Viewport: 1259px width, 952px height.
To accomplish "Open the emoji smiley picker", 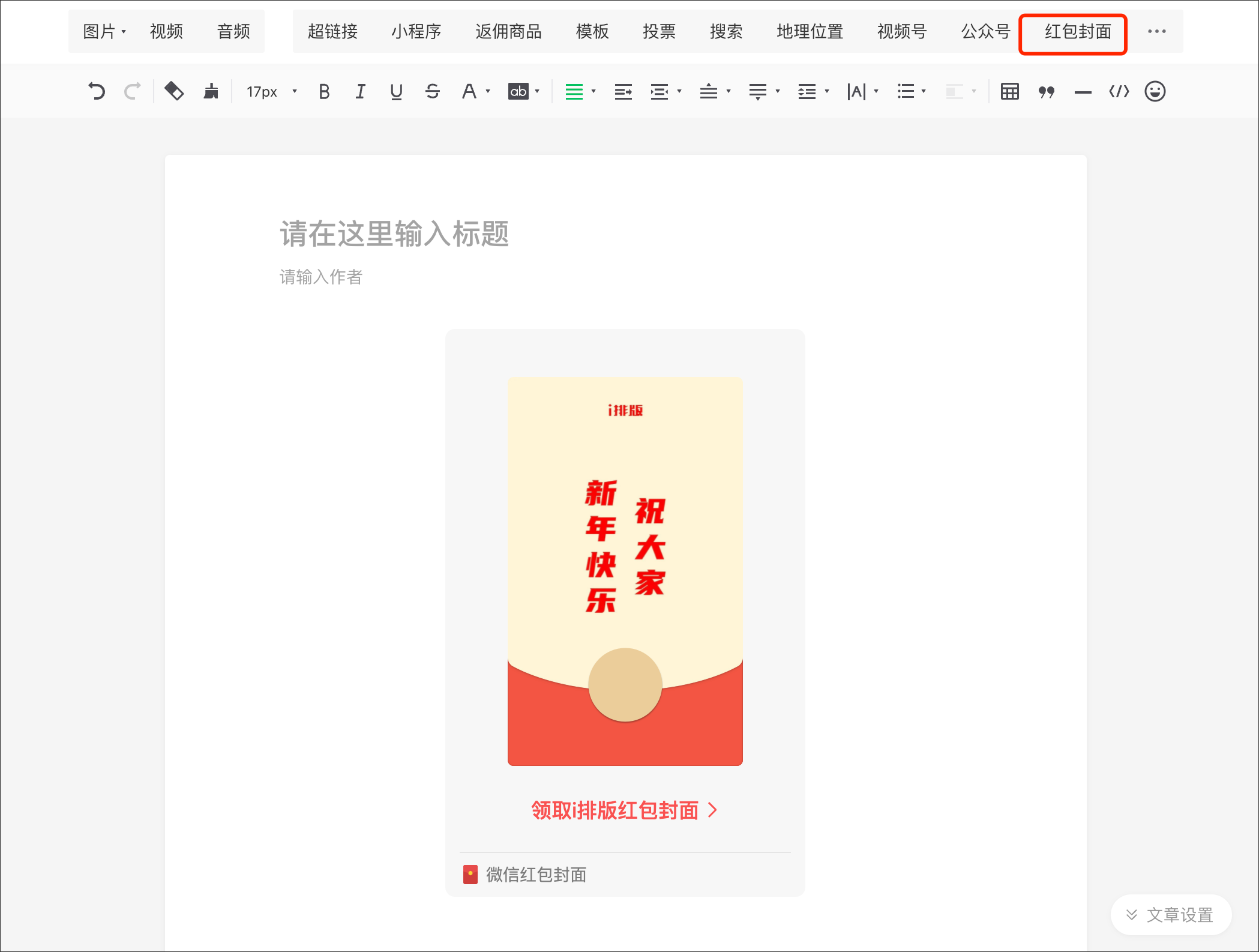I will 1155,91.
